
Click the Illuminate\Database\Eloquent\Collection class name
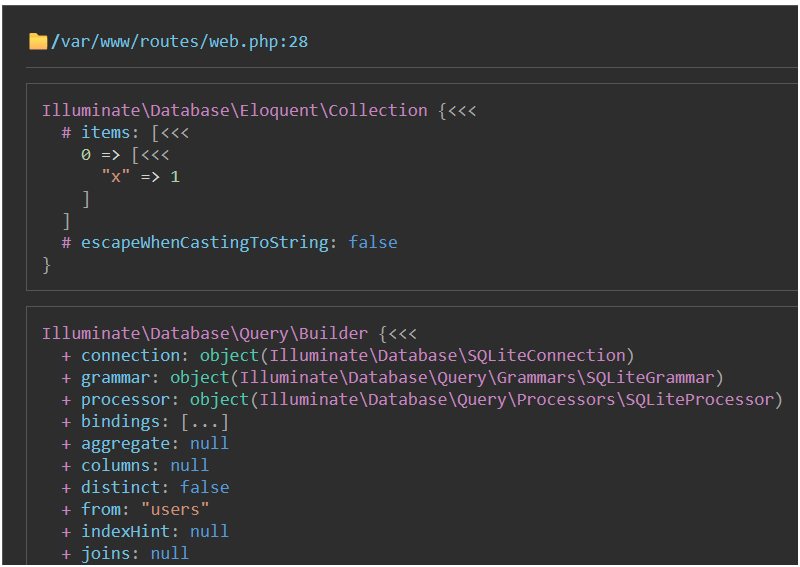[x=235, y=111]
